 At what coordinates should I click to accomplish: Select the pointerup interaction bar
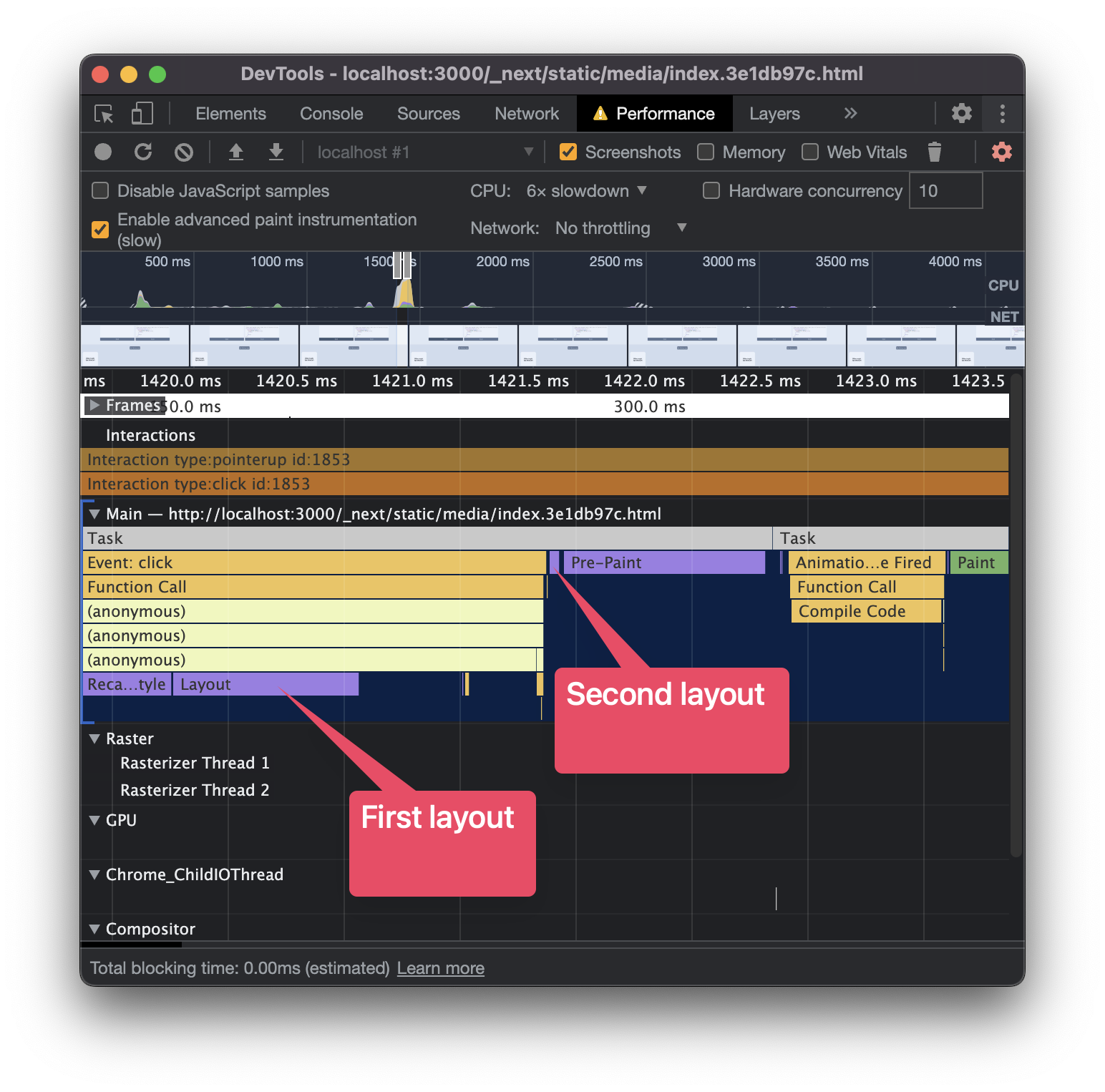545,459
